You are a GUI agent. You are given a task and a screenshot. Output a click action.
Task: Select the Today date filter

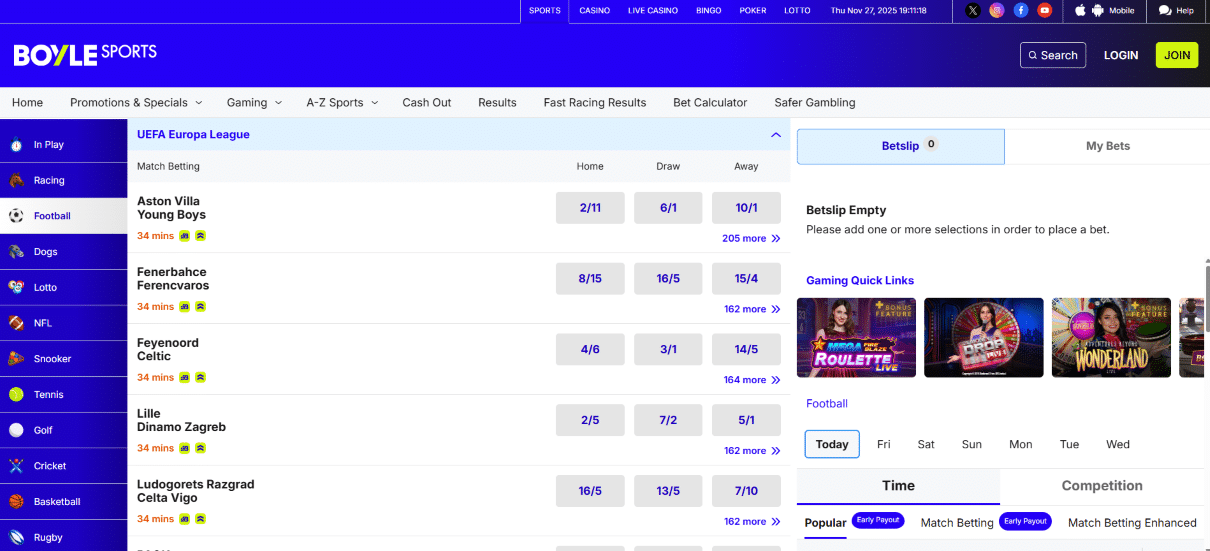coord(832,444)
